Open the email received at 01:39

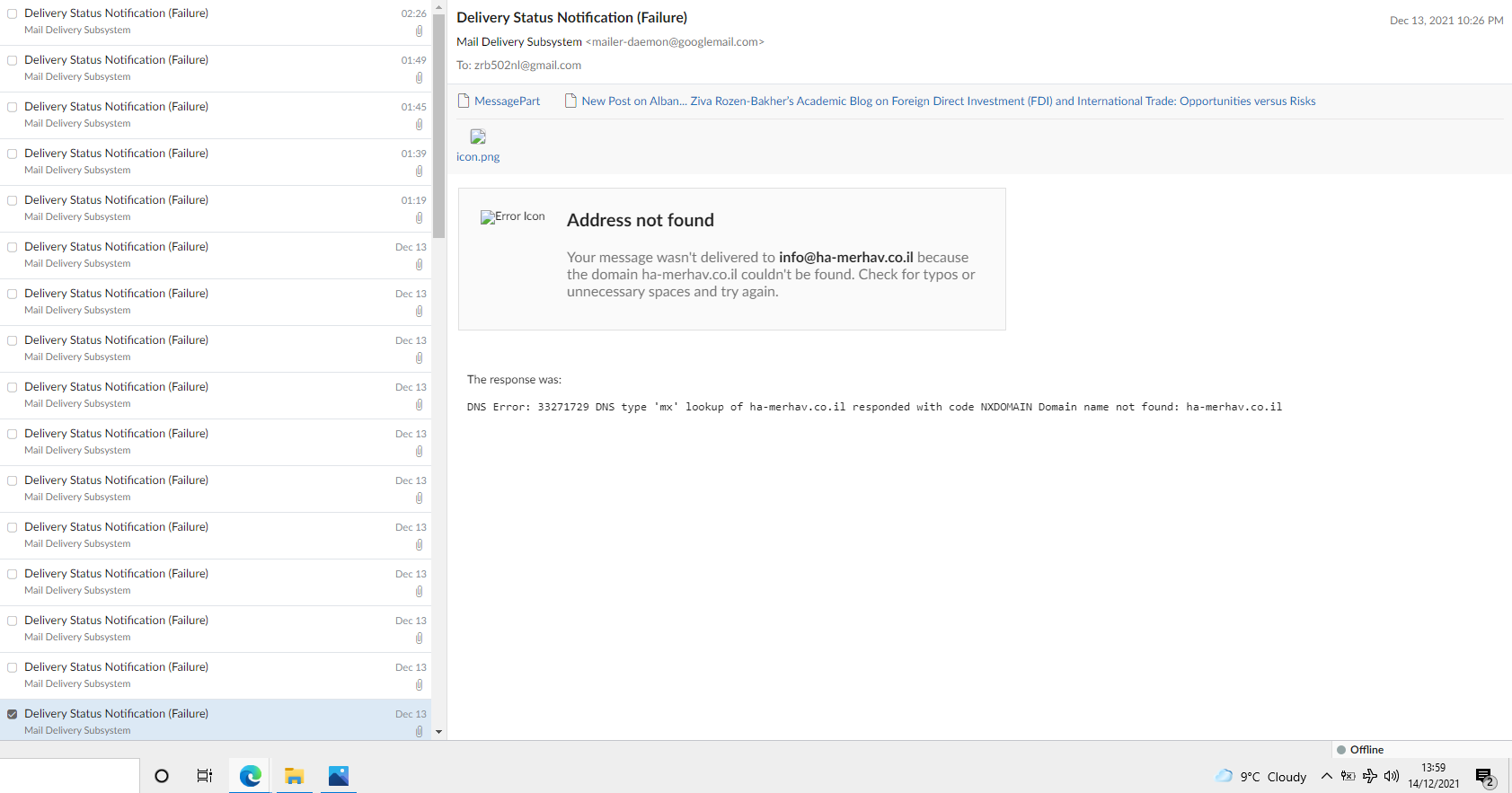pyautogui.click(x=216, y=163)
